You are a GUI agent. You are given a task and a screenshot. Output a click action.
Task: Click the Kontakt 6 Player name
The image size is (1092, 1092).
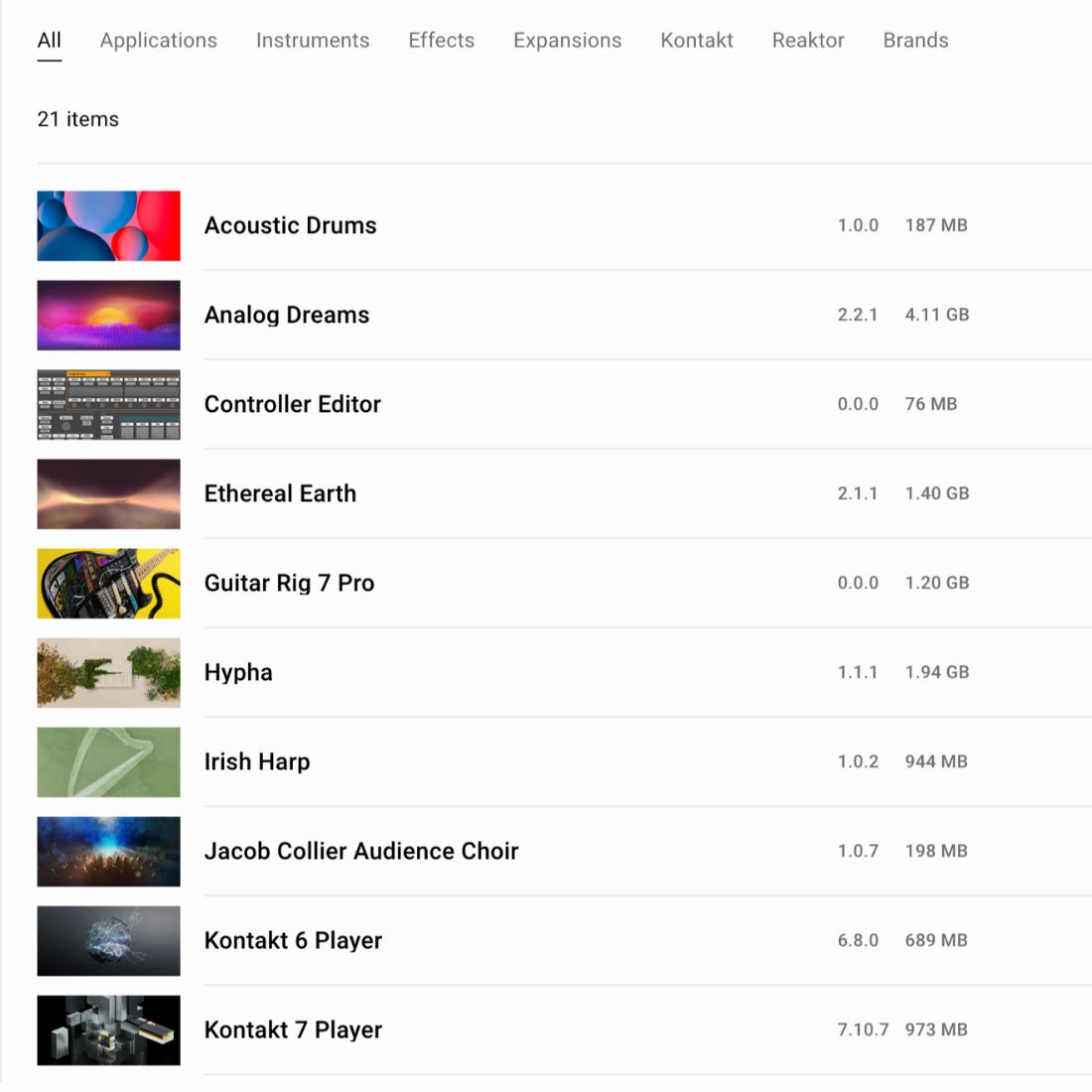[293, 941]
